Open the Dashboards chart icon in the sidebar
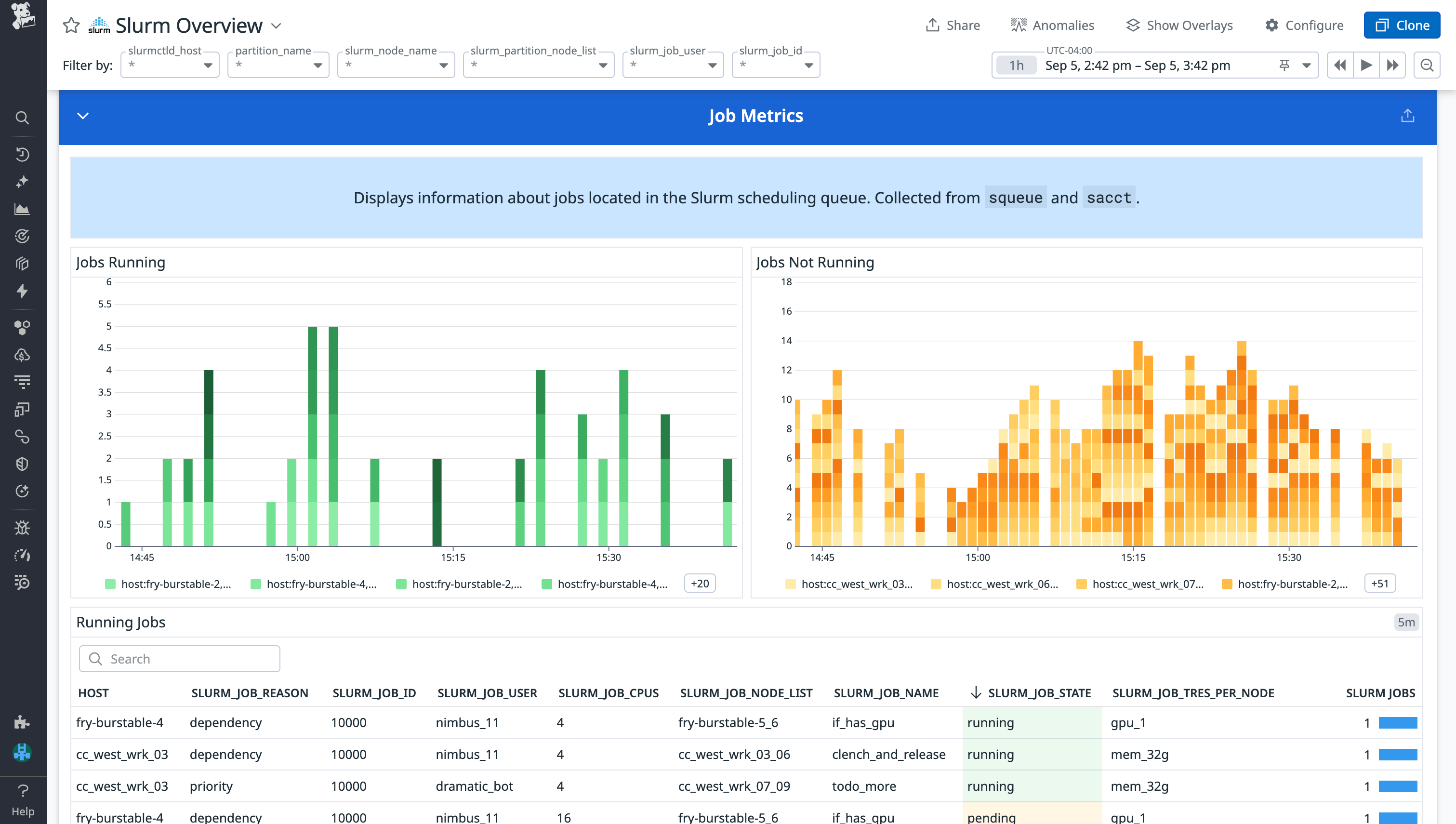Screen dimensions: 1456x824 22,210
